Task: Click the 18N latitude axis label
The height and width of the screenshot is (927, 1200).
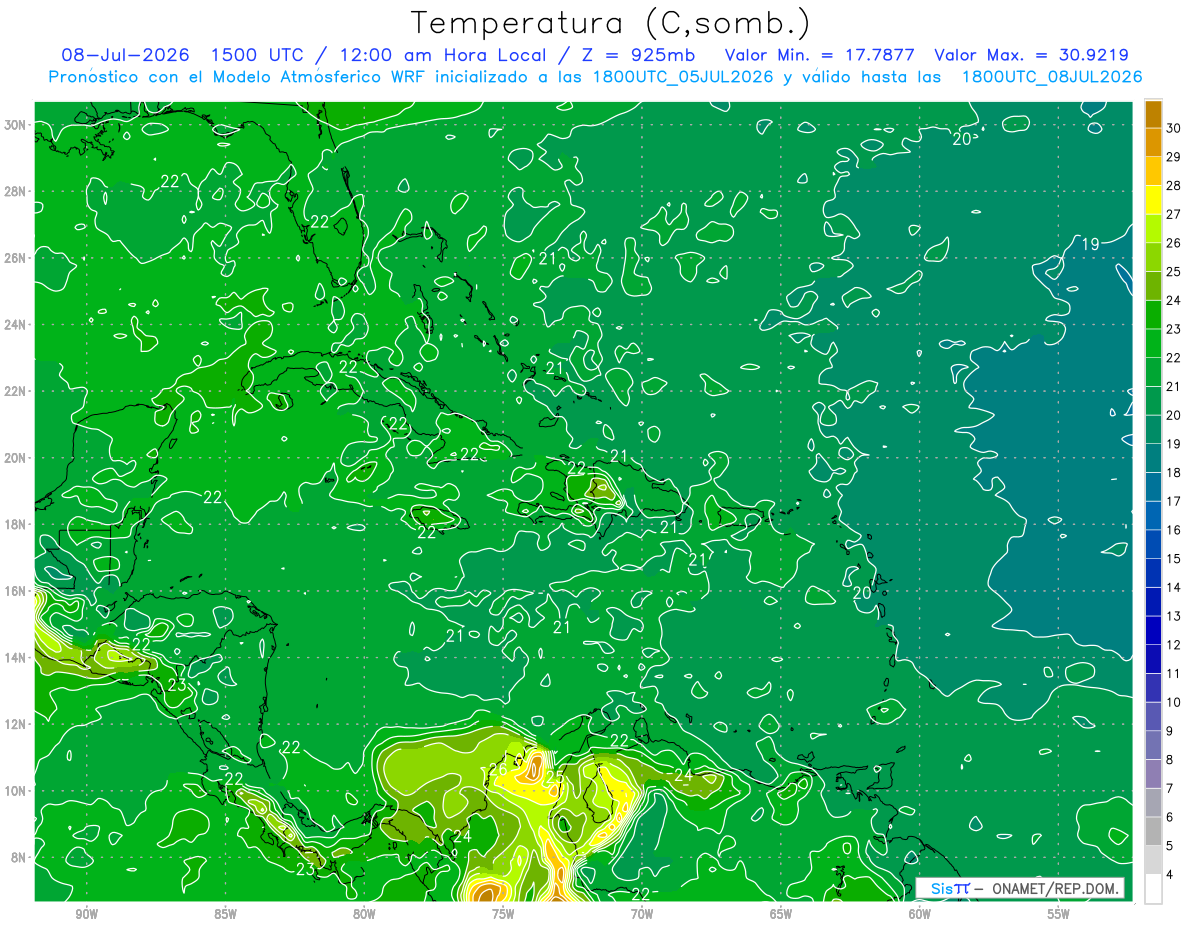Action: (15, 524)
